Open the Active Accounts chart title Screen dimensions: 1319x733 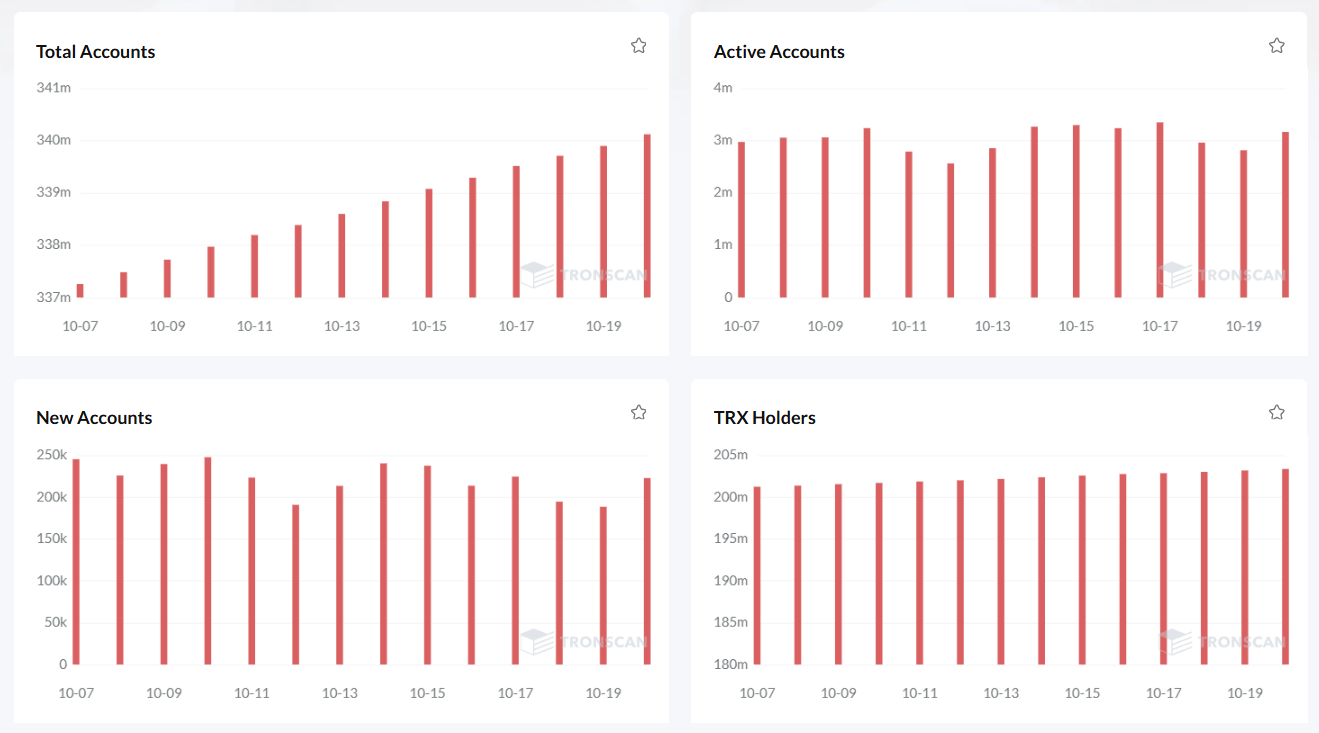click(779, 52)
